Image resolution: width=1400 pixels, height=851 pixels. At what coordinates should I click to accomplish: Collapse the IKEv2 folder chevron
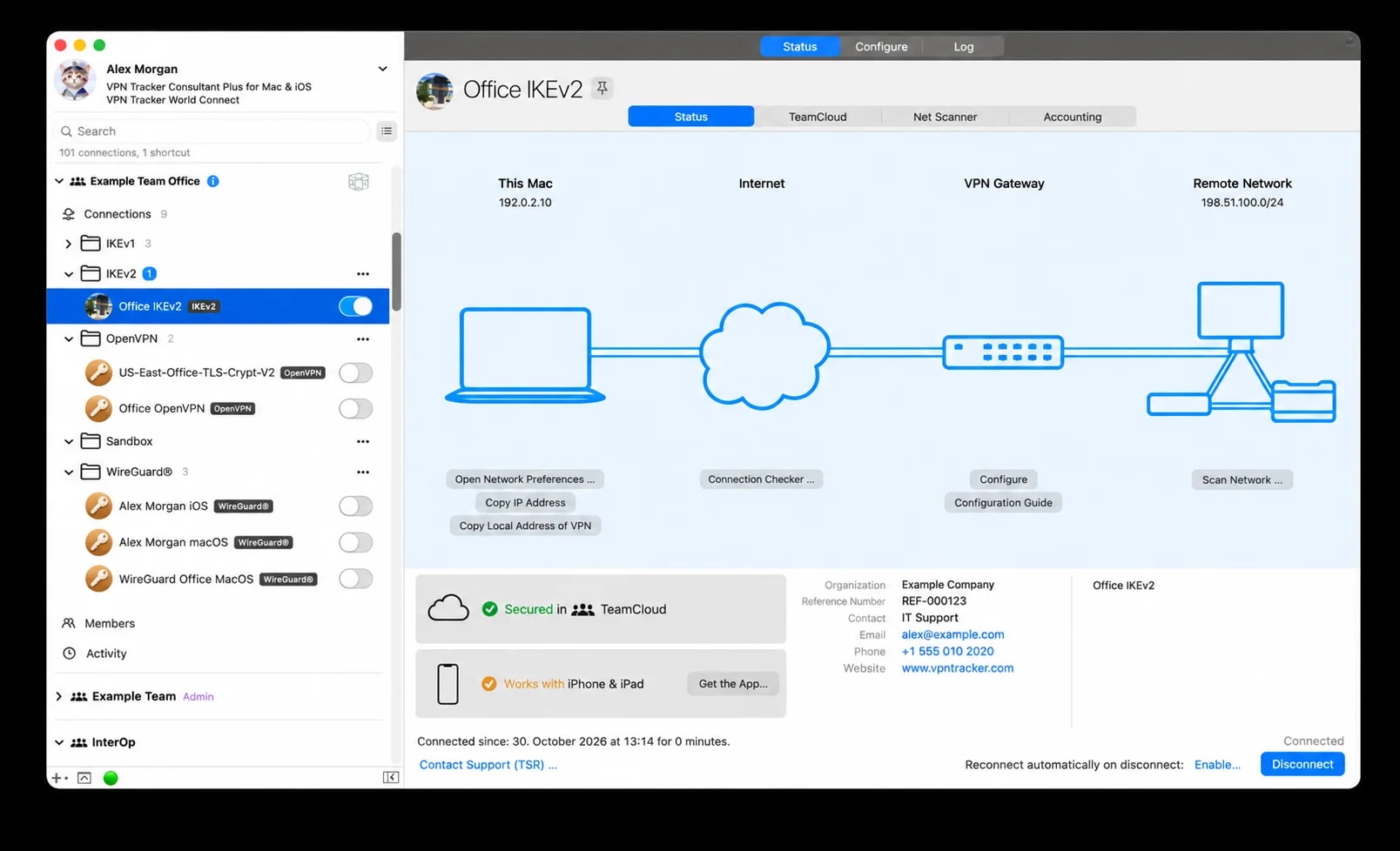coord(68,274)
